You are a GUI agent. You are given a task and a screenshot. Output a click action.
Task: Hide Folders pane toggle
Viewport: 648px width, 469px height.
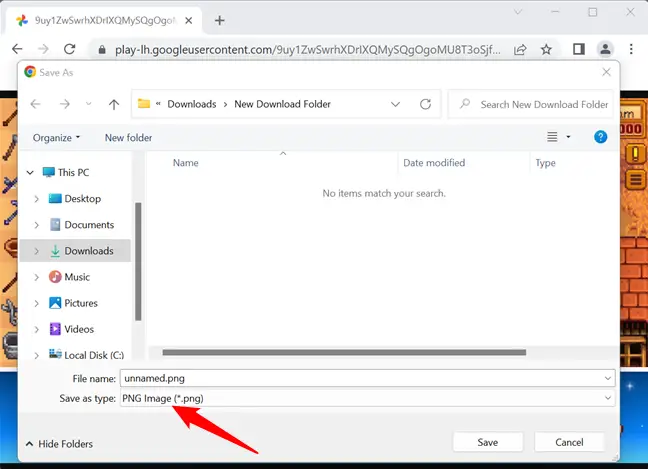tap(59, 444)
